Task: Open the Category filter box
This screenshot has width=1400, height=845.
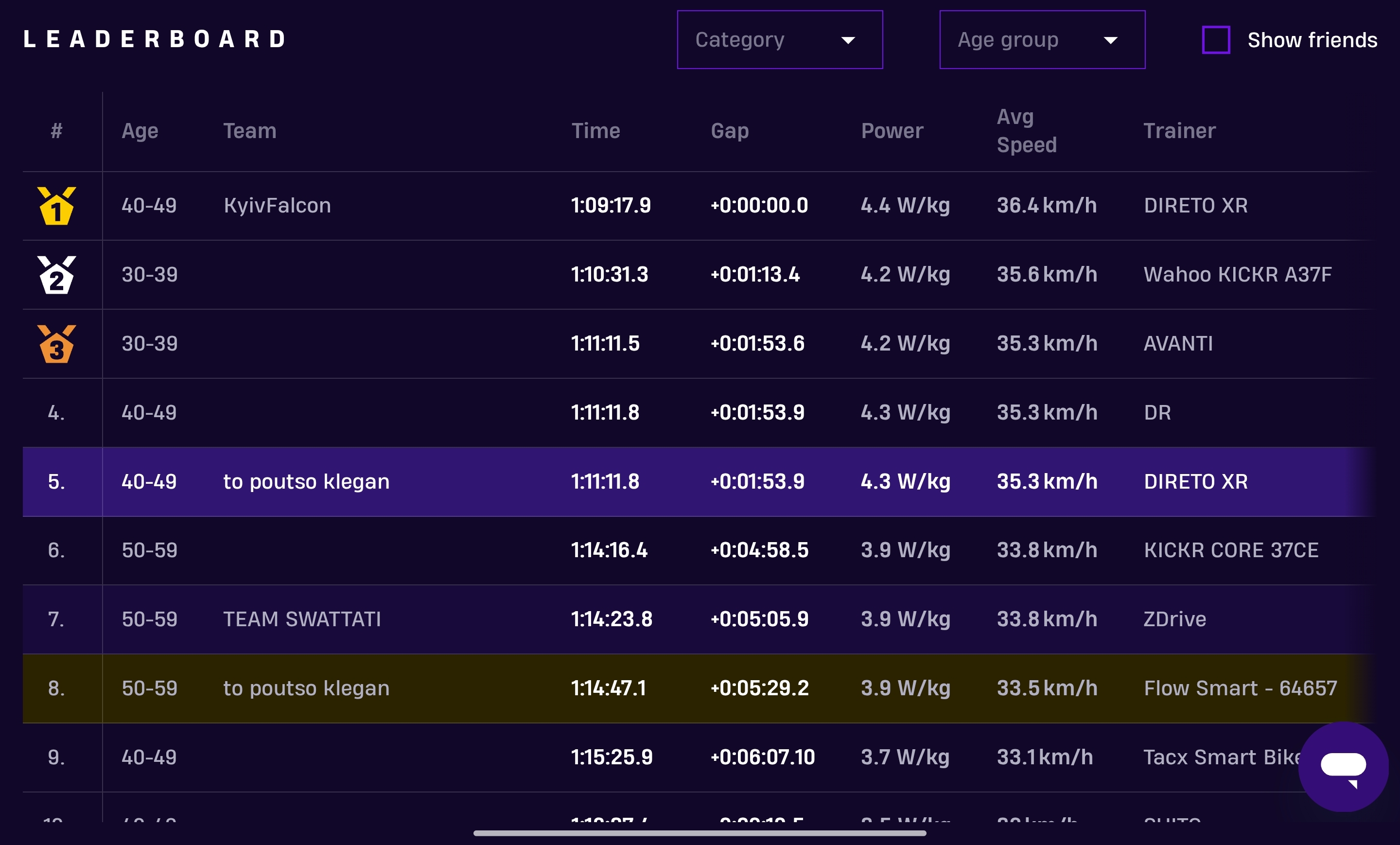Action: 761,40
